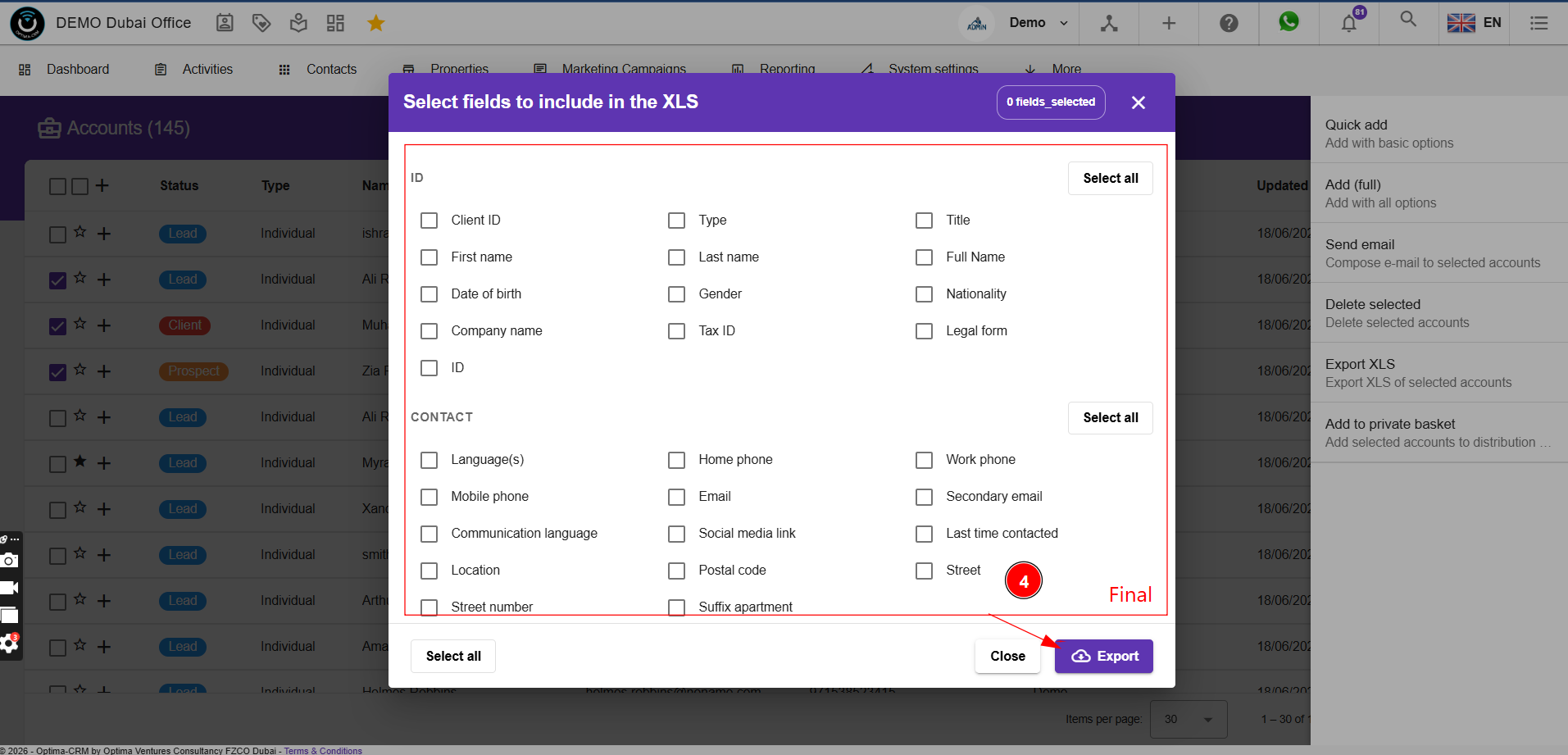Open the list menu icon at top right
Image resolution: width=1568 pixels, height=755 pixels.
(x=1539, y=23)
